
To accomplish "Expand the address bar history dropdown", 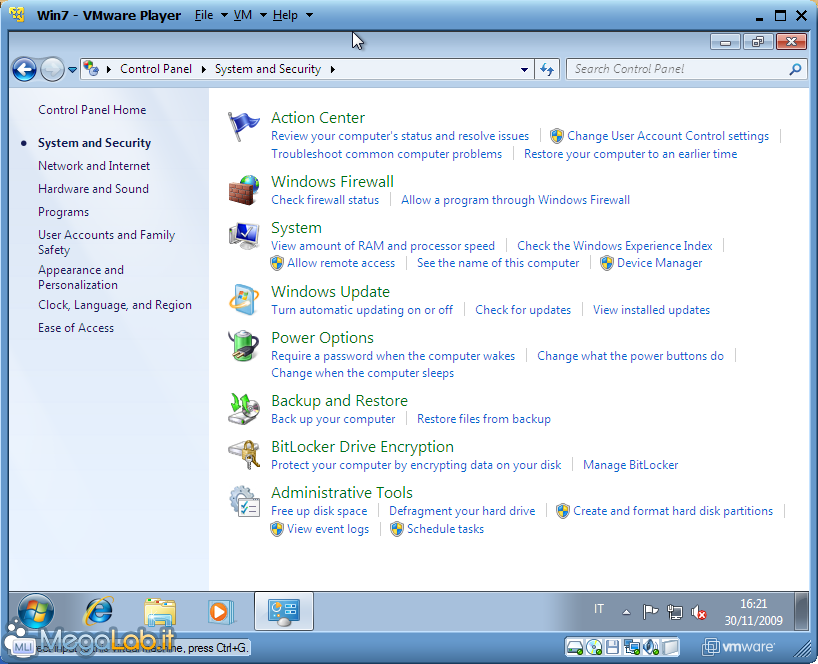I will tap(524, 69).
